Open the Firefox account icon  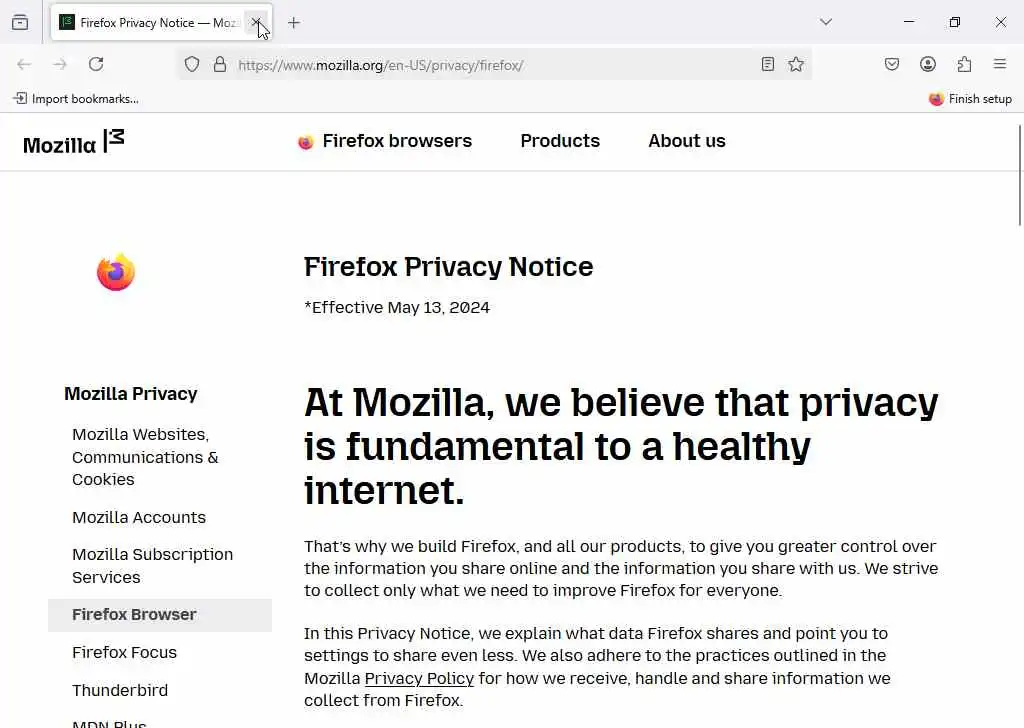click(x=928, y=64)
